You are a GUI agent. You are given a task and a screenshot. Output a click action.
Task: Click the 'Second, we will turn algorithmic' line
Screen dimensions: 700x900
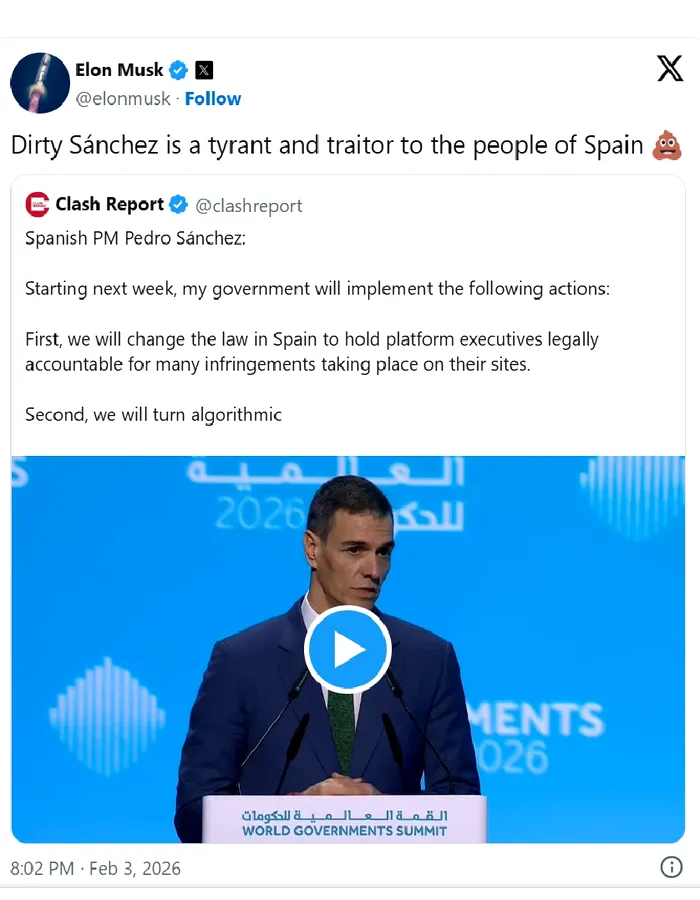[x=153, y=414]
